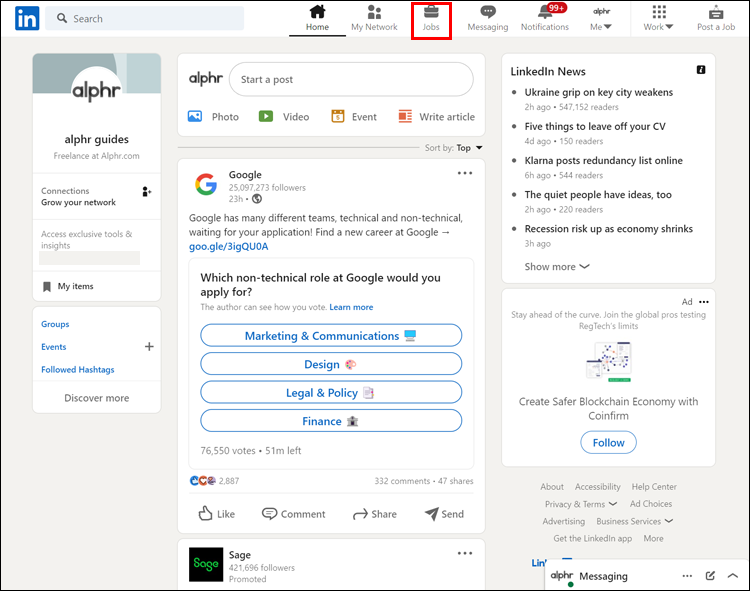
Task: Click the Coinfirm ad image
Action: 608,362
